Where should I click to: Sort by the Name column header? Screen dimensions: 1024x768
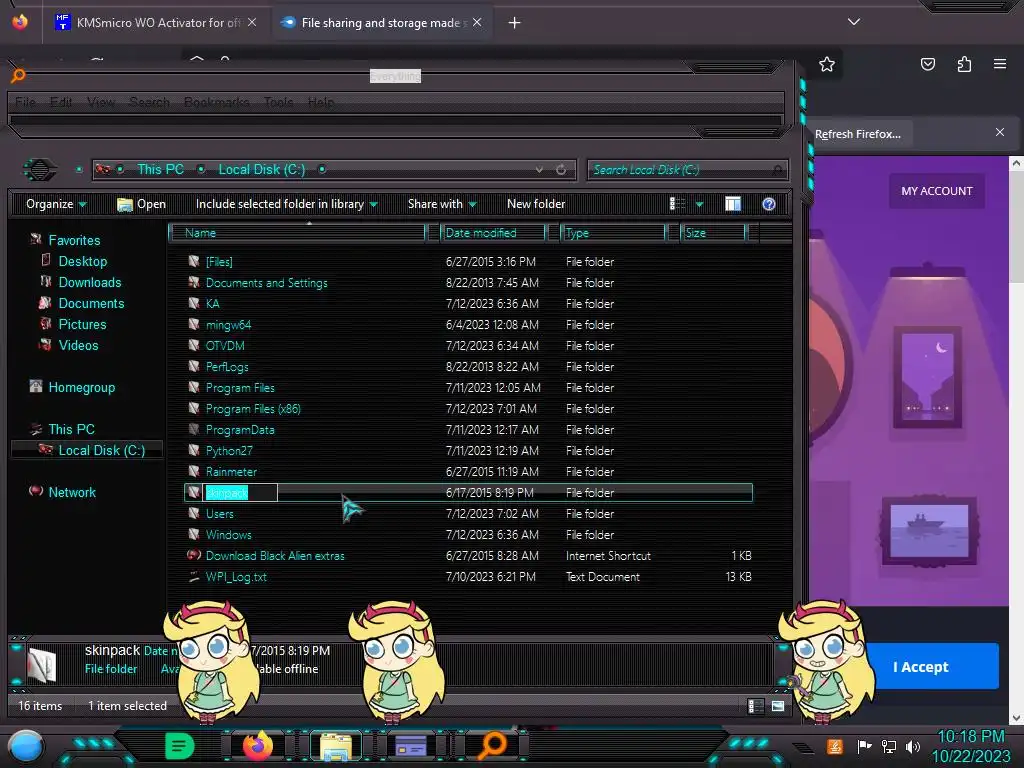coord(297,233)
